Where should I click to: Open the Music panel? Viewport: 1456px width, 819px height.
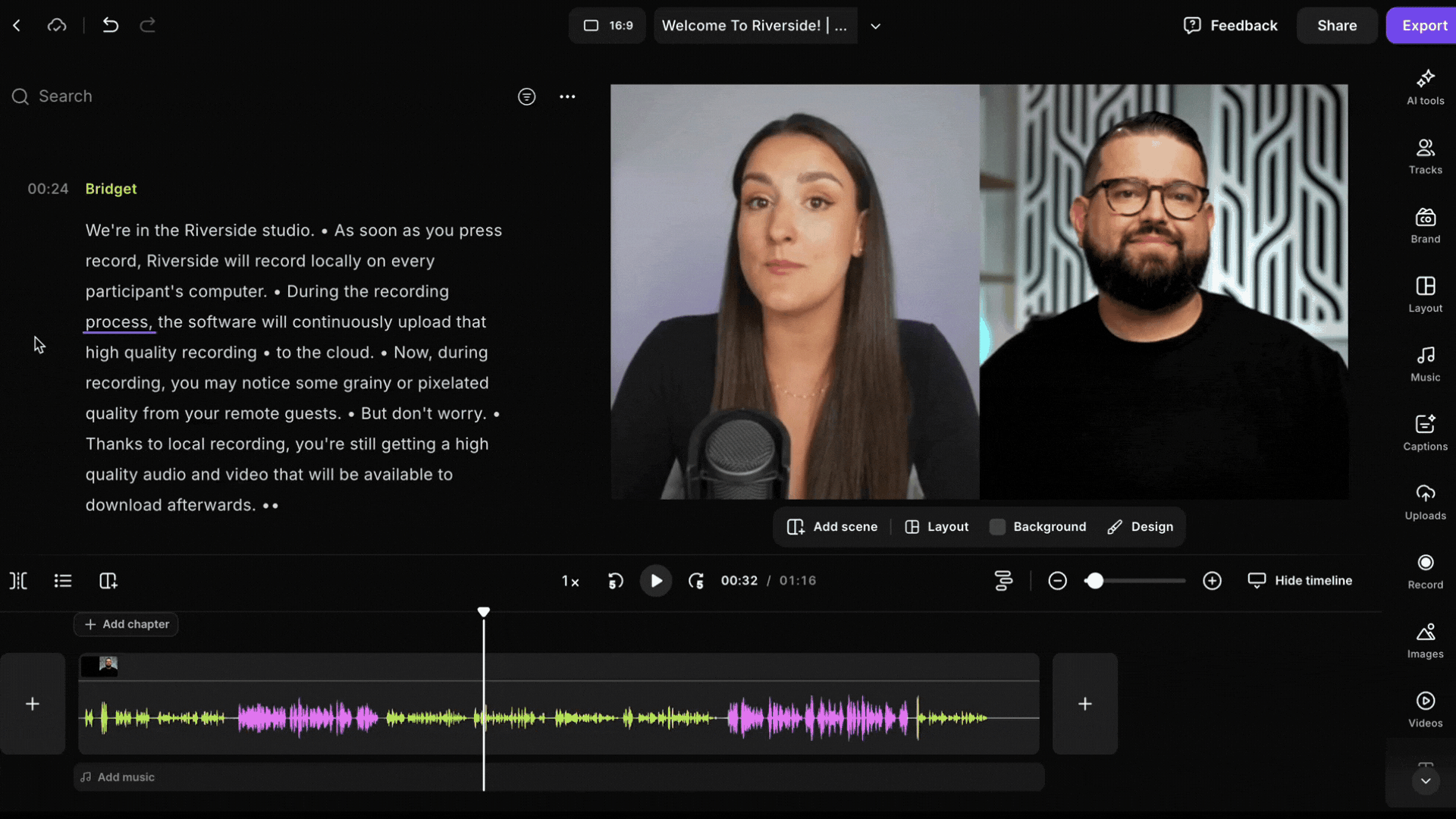point(1426,364)
